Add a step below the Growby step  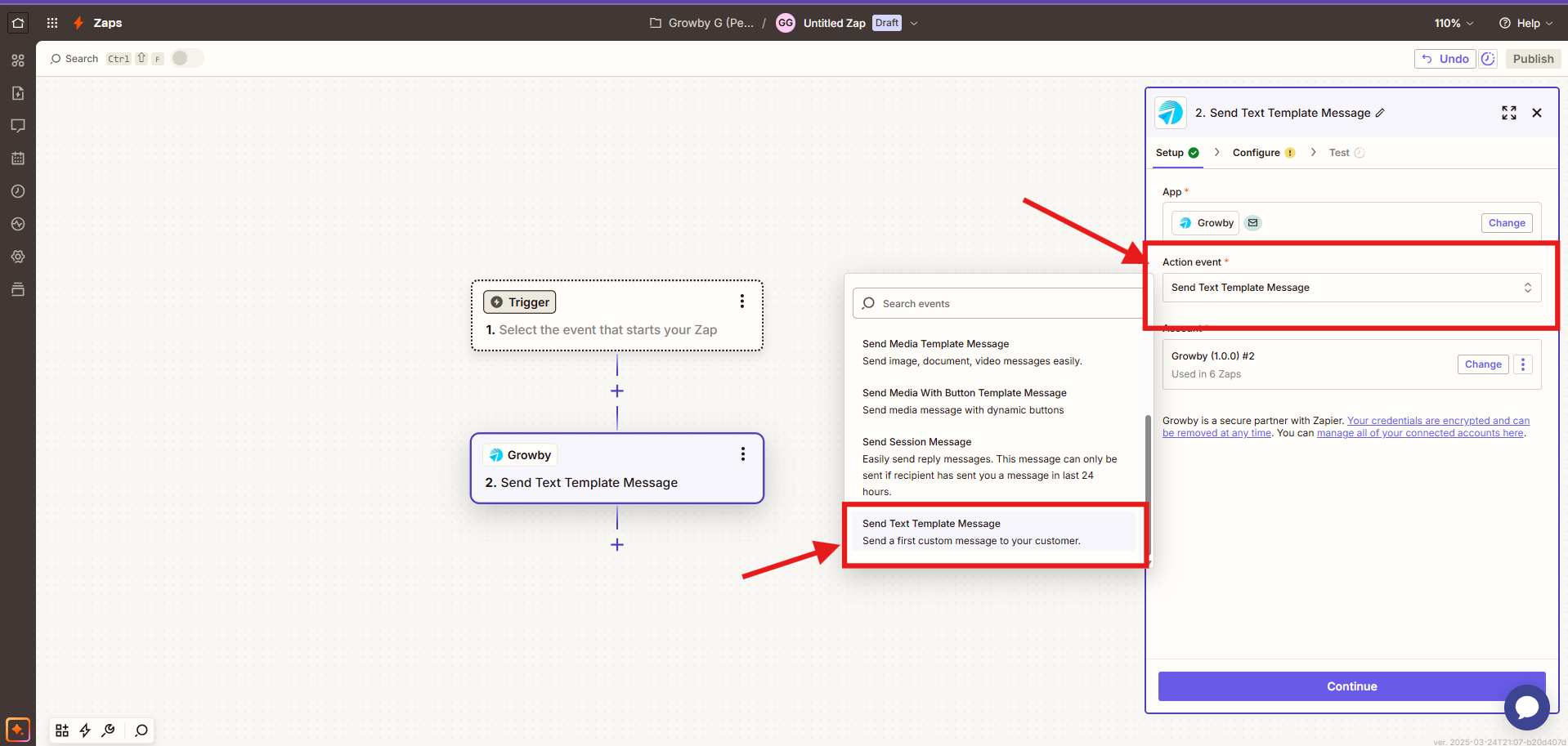(x=617, y=545)
